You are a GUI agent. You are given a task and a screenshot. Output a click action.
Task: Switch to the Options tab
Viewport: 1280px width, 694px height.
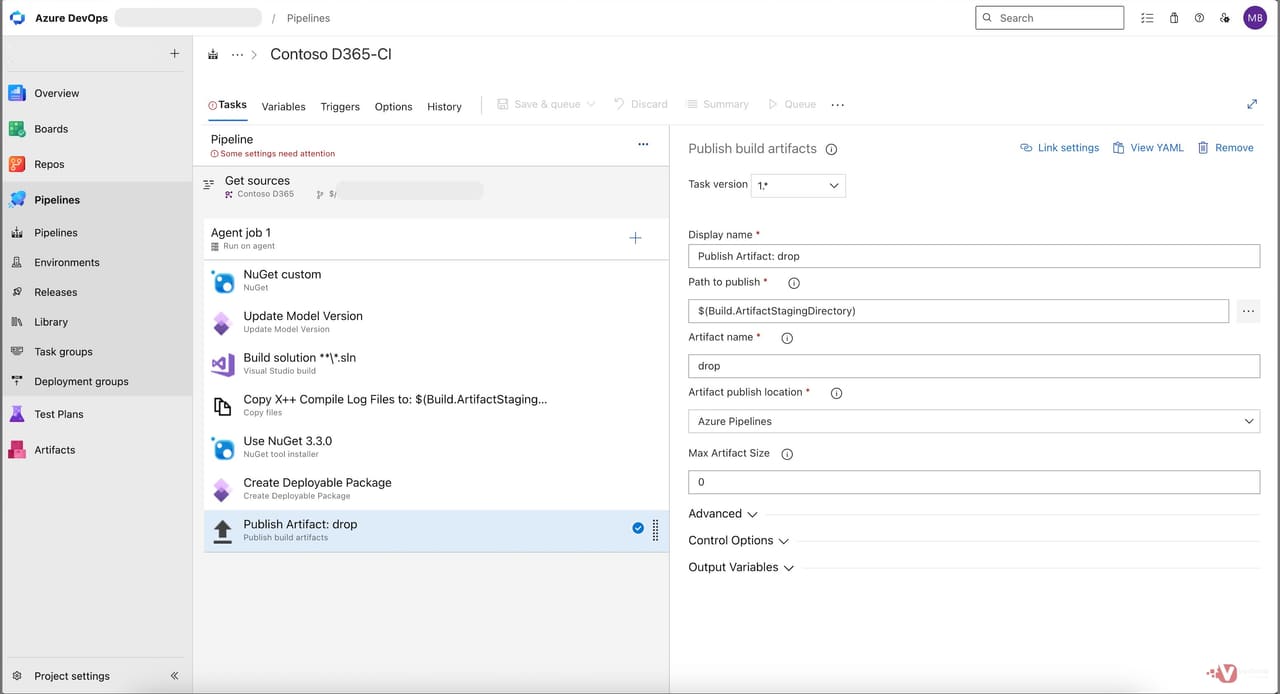click(x=393, y=107)
